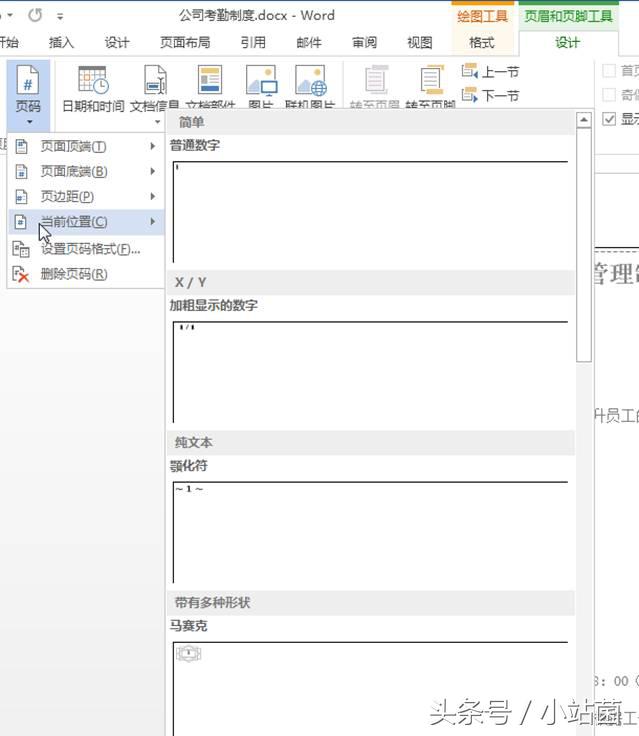The image size is (639, 736).
Task: Click the 设置页码格式 icon
Action: click(21, 249)
